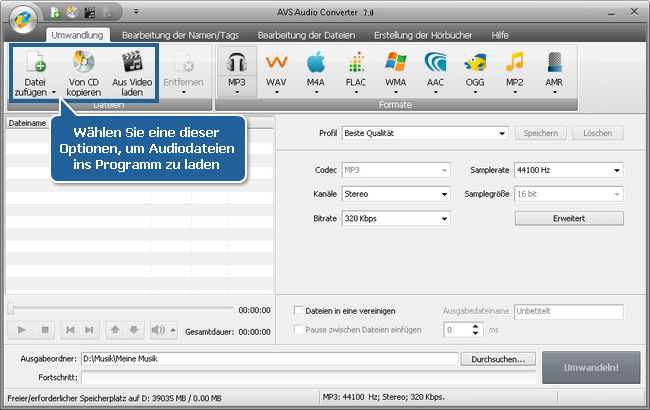
Task: Open the Profil dropdown list
Action: [424, 133]
